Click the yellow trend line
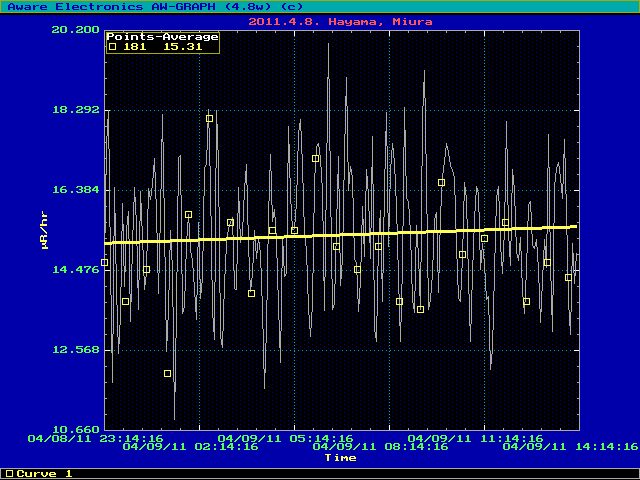Viewport: 640px width, 480px height. (x=340, y=235)
